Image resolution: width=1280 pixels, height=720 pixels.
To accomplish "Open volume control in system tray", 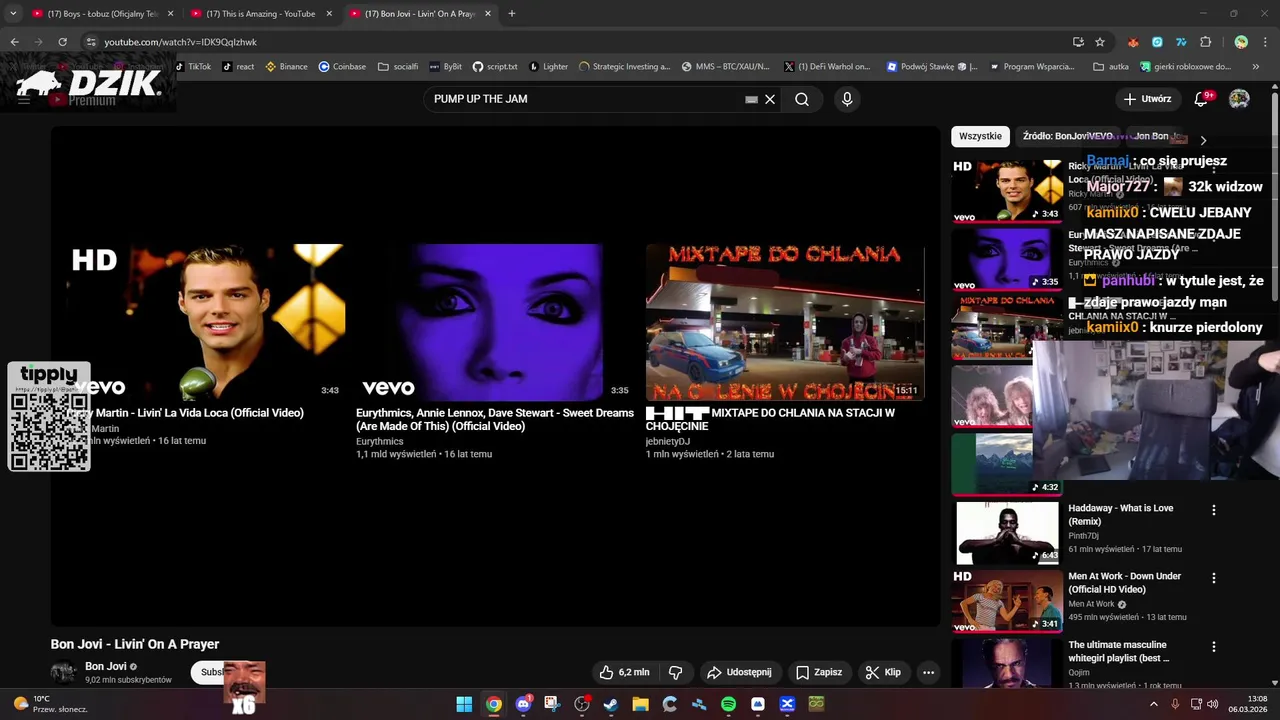I will (x=1214, y=704).
